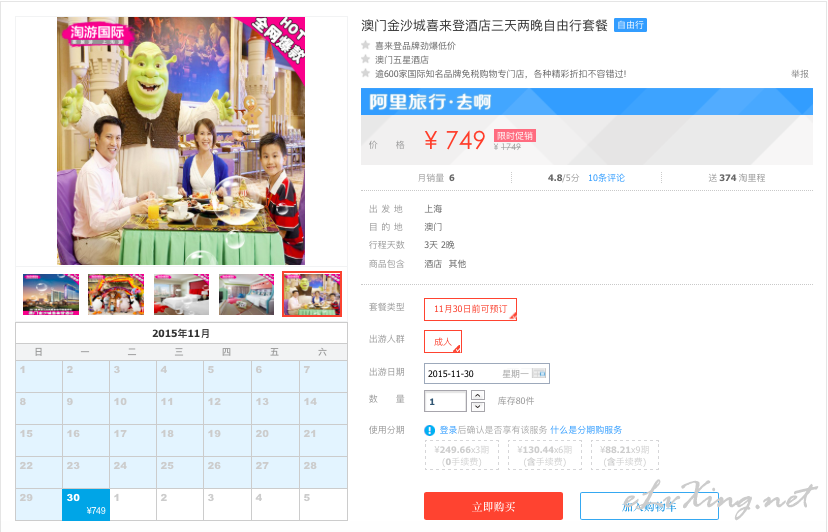Click the 上海 departure city value
The image size is (828, 532).
coord(433,209)
